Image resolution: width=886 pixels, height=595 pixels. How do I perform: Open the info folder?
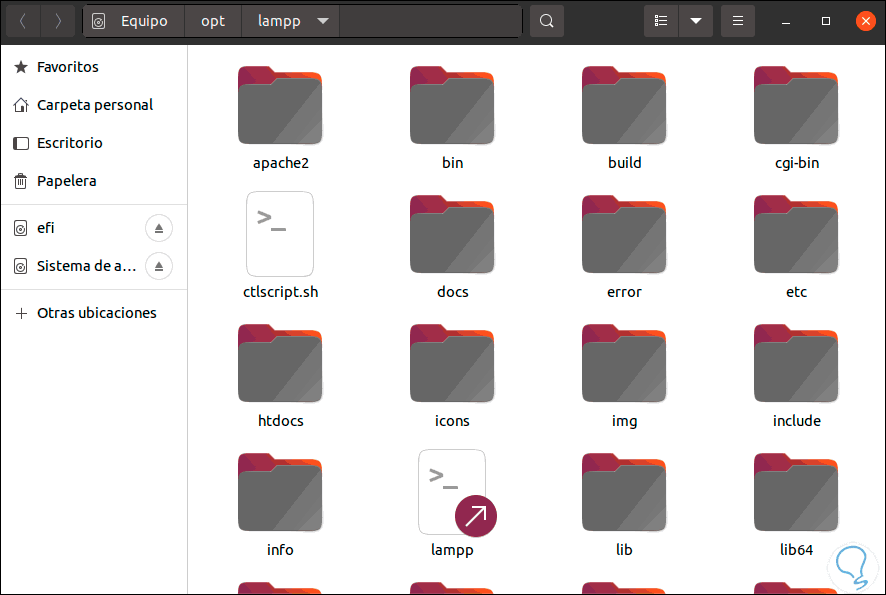coord(280,492)
